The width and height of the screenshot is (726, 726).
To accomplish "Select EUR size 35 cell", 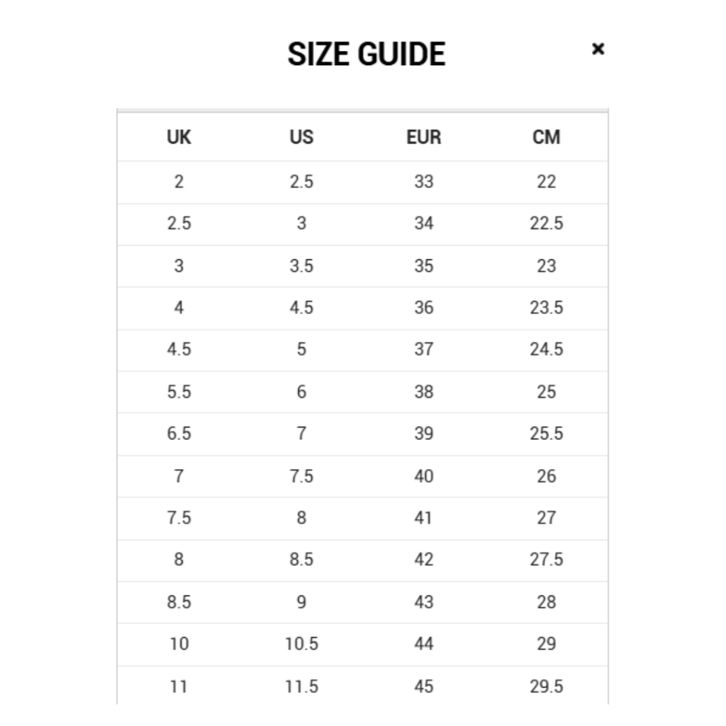I will (x=424, y=266).
